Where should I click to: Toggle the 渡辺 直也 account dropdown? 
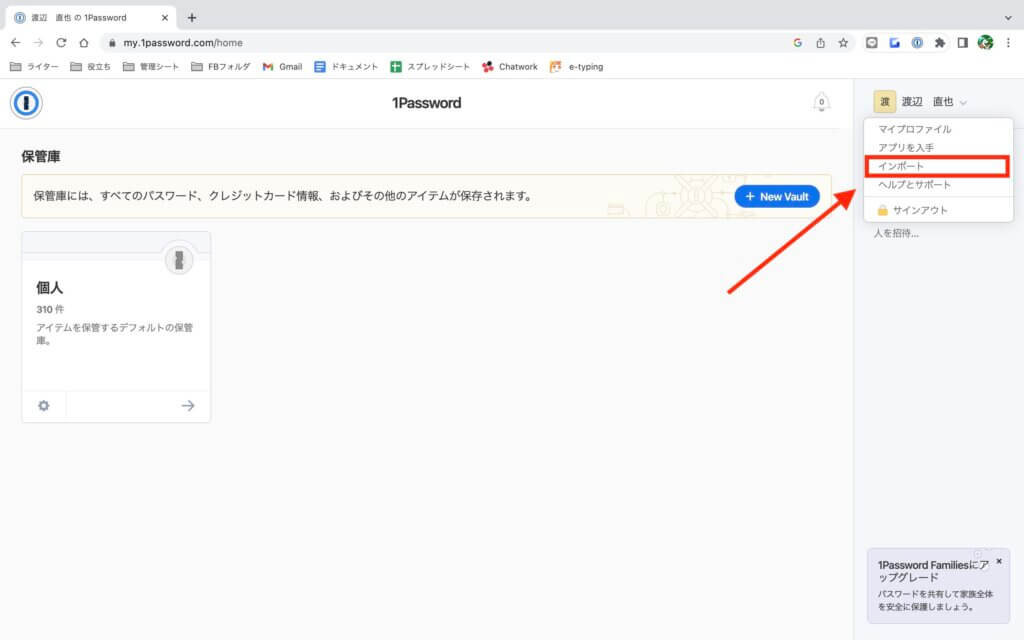click(920, 102)
